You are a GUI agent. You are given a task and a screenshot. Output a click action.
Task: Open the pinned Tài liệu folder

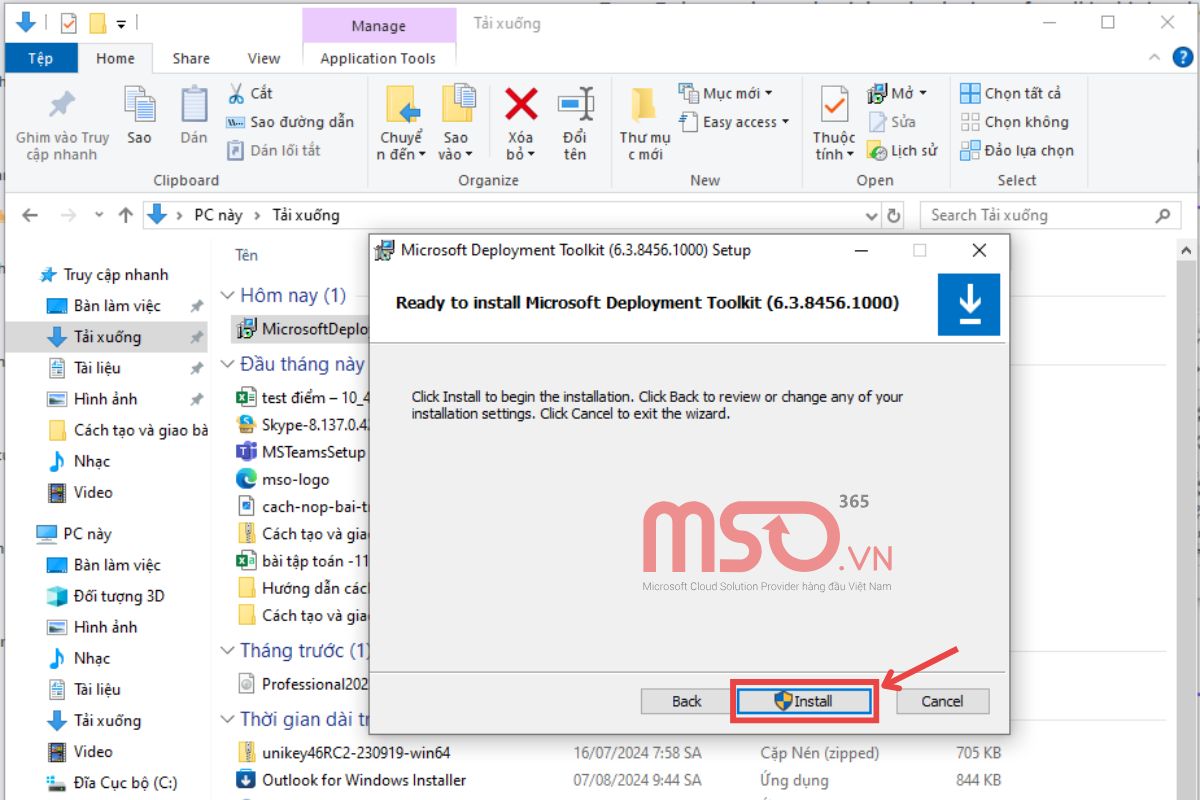click(97, 368)
